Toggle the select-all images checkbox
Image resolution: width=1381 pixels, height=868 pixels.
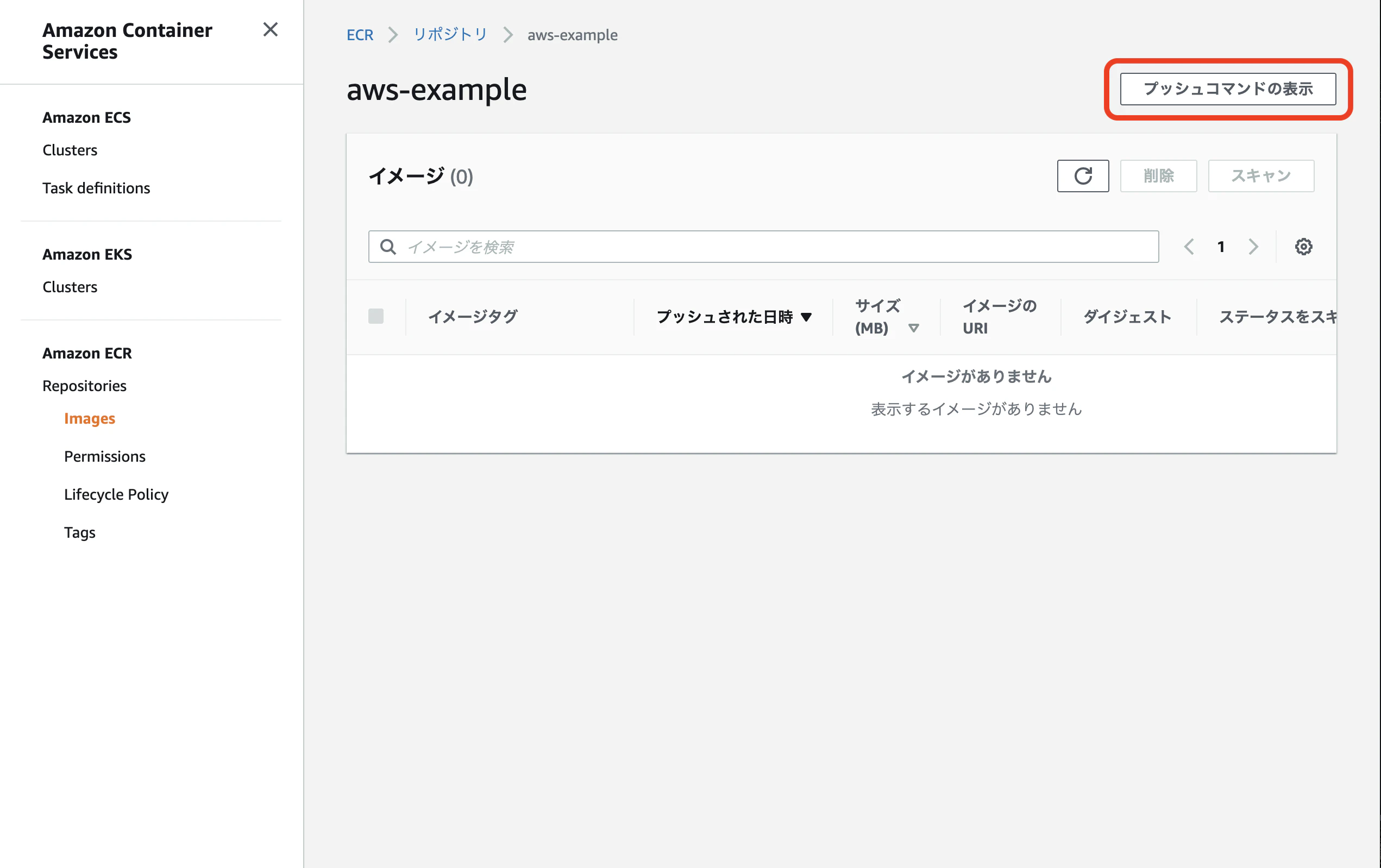(375, 316)
